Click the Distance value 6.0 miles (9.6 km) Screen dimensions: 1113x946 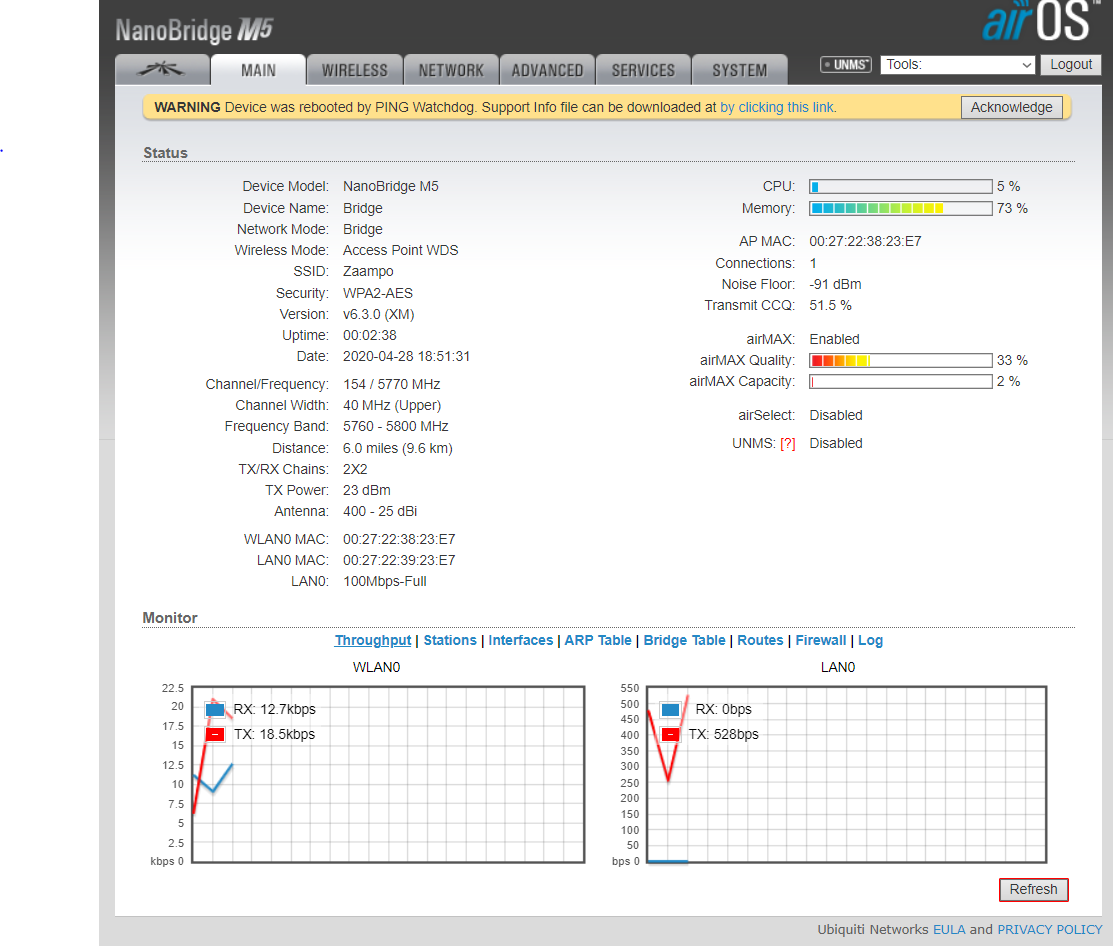(x=398, y=448)
